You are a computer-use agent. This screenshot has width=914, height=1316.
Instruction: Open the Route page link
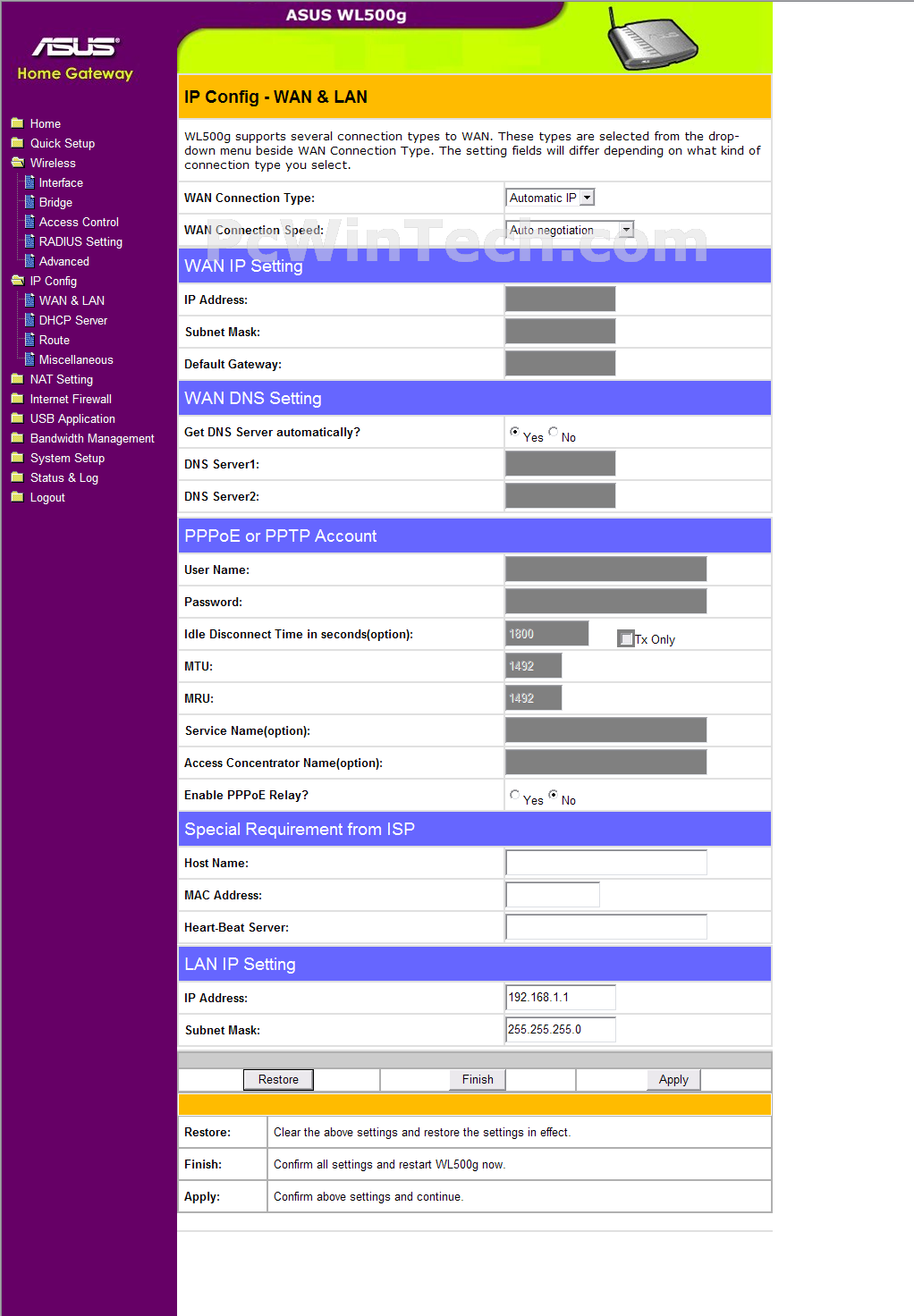55,340
